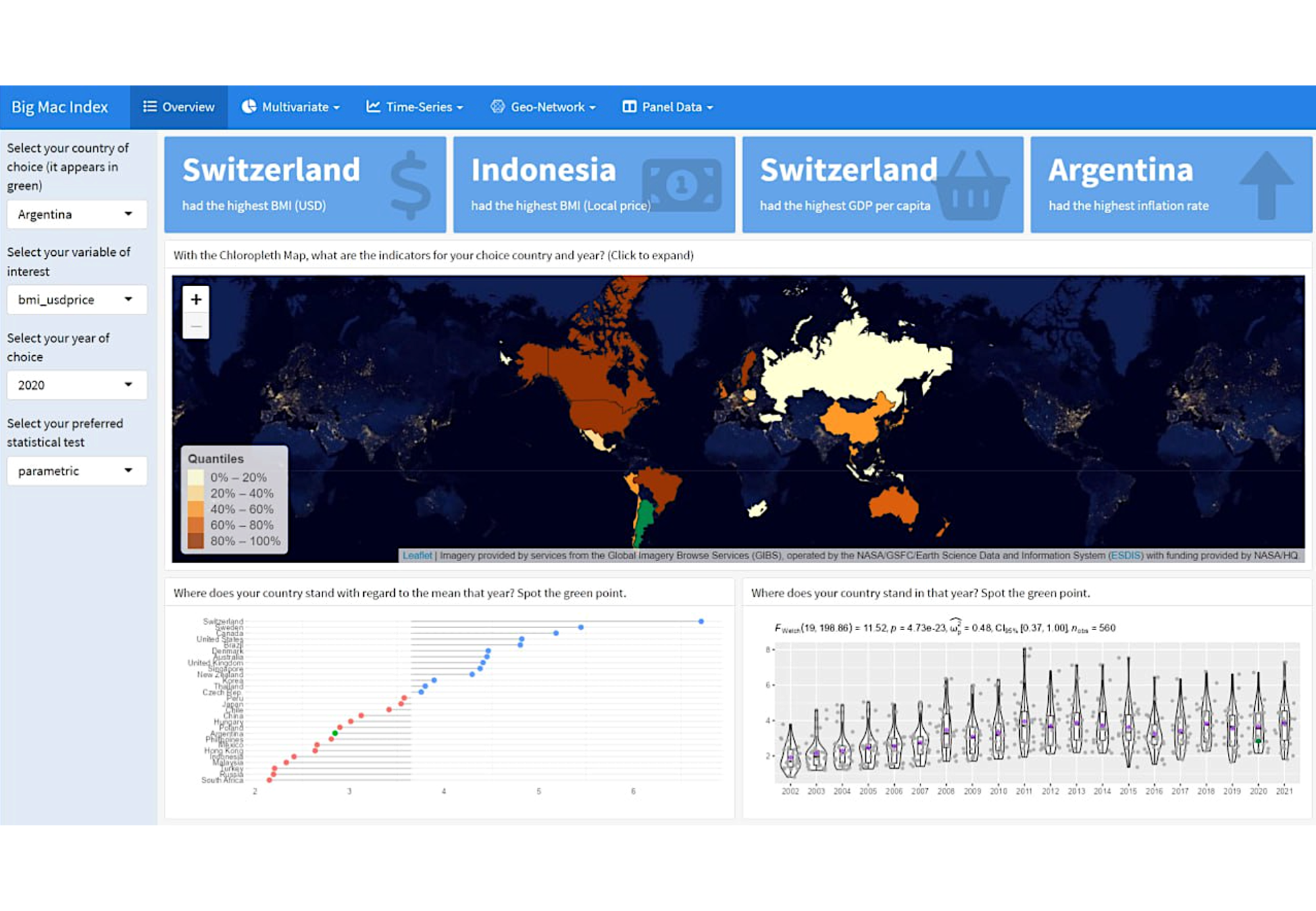The height and width of the screenshot is (911, 1316).
Task: Expand the Choropleth Map panel header
Action: tap(433, 255)
